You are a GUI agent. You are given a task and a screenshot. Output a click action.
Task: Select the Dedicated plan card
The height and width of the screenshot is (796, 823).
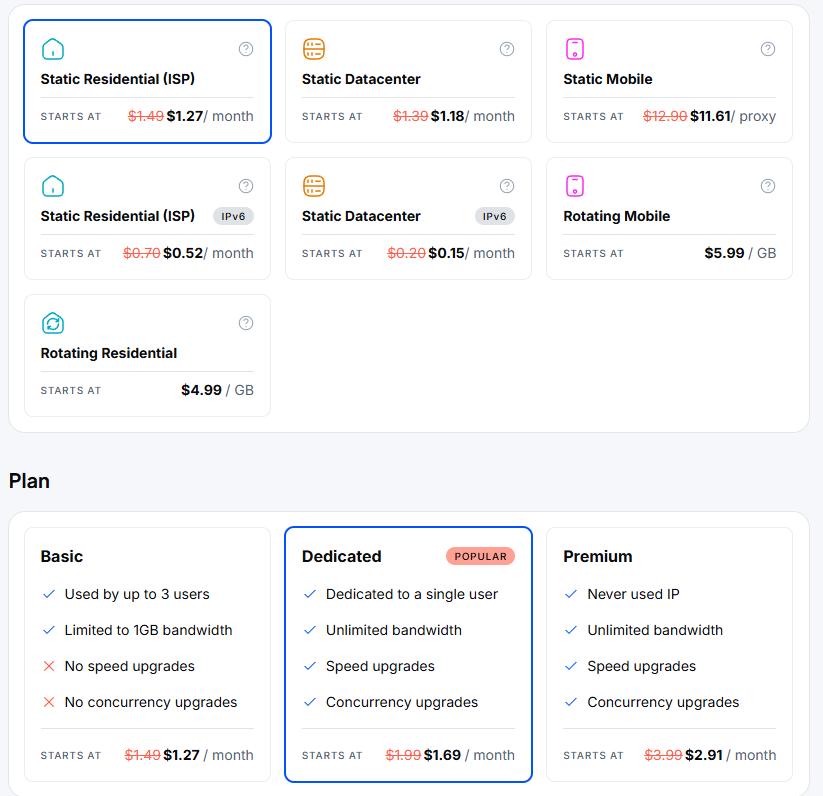pyautogui.click(x=408, y=654)
